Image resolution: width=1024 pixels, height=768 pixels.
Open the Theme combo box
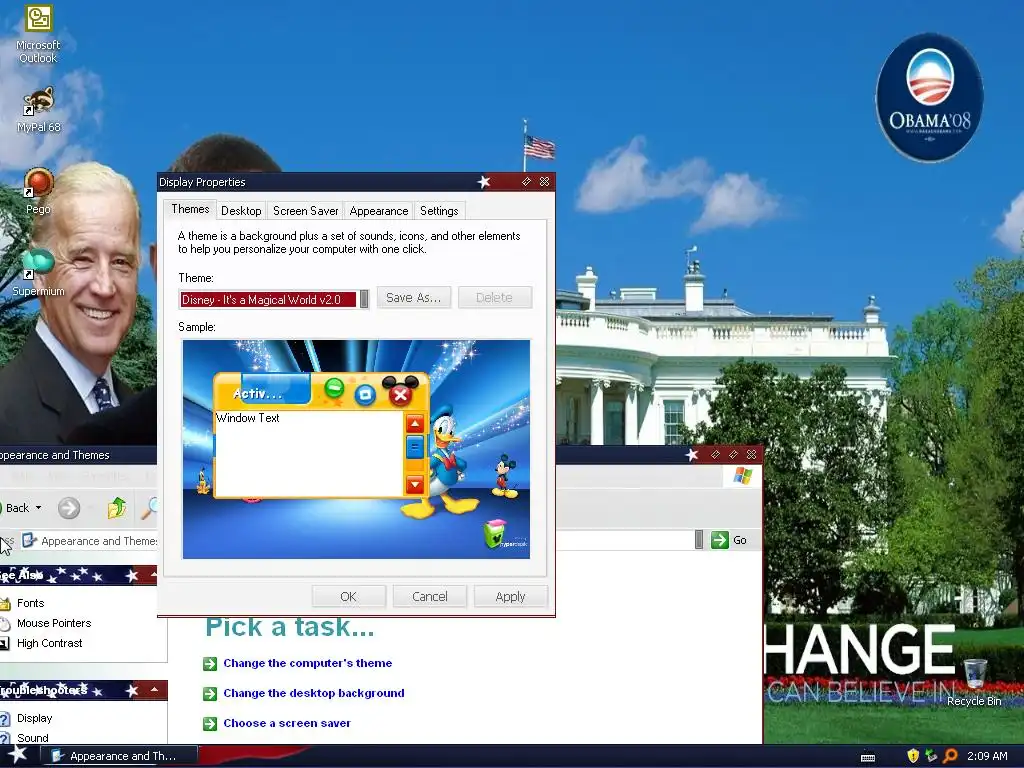click(274, 299)
